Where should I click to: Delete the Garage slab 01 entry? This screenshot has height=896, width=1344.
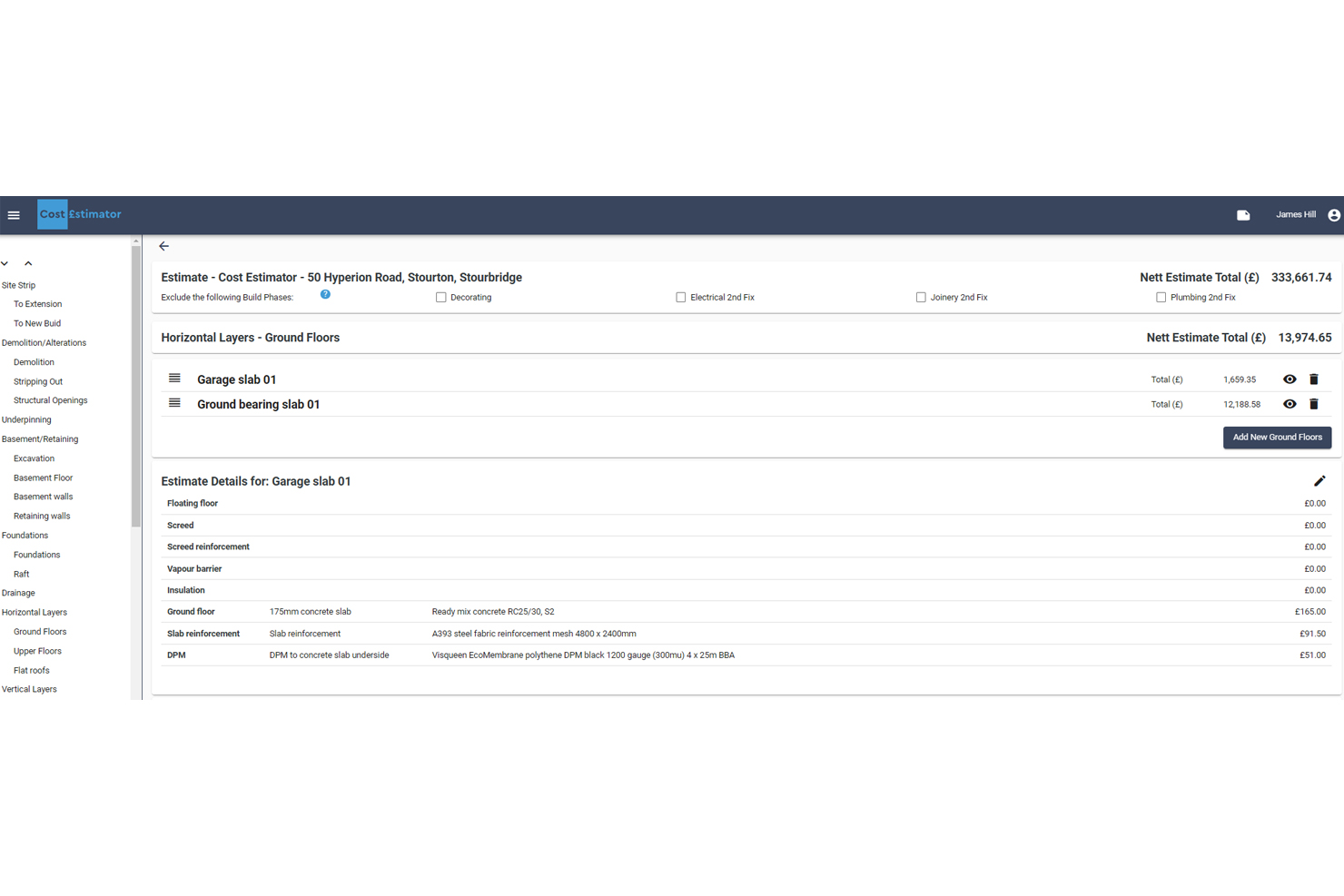coord(1313,379)
